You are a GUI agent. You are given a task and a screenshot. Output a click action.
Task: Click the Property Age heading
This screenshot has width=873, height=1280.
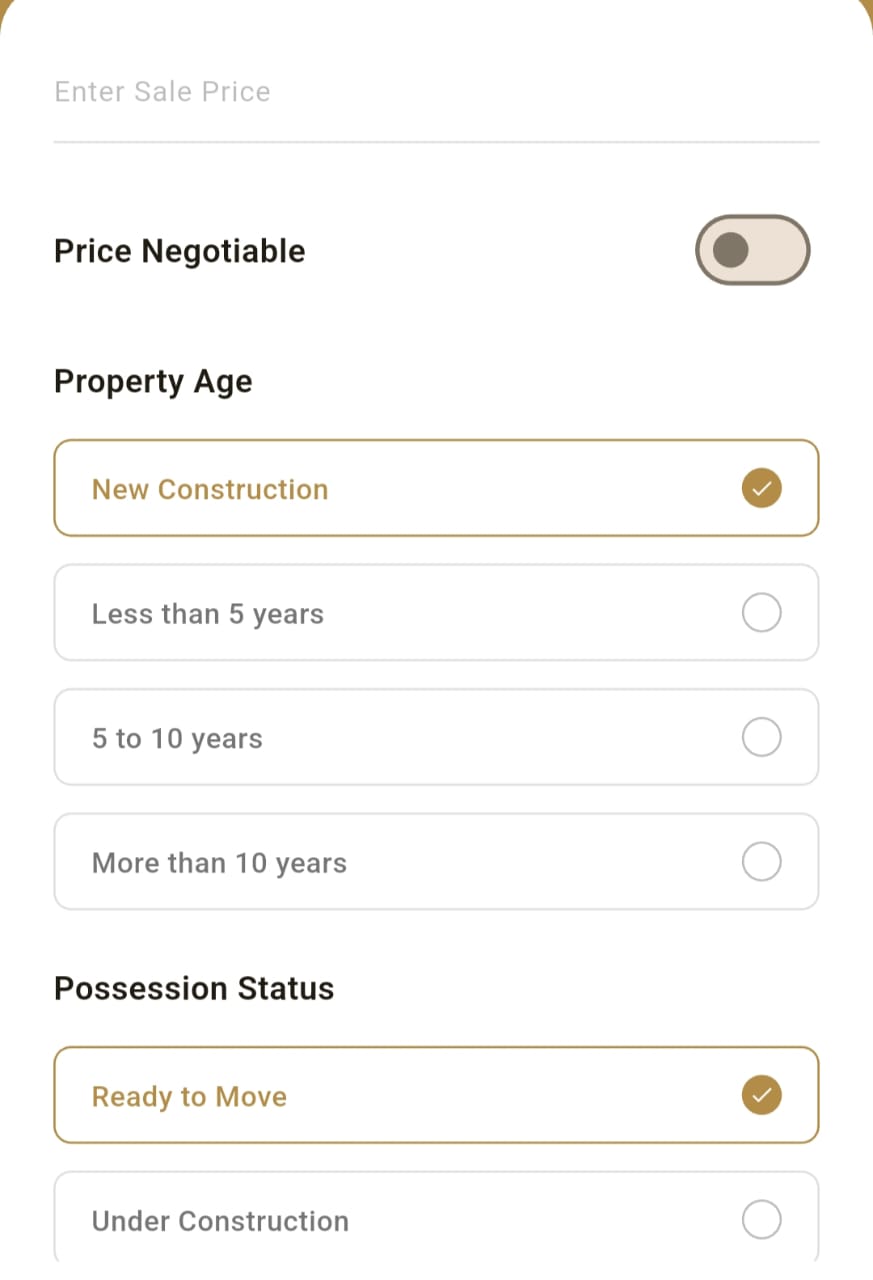(x=153, y=381)
